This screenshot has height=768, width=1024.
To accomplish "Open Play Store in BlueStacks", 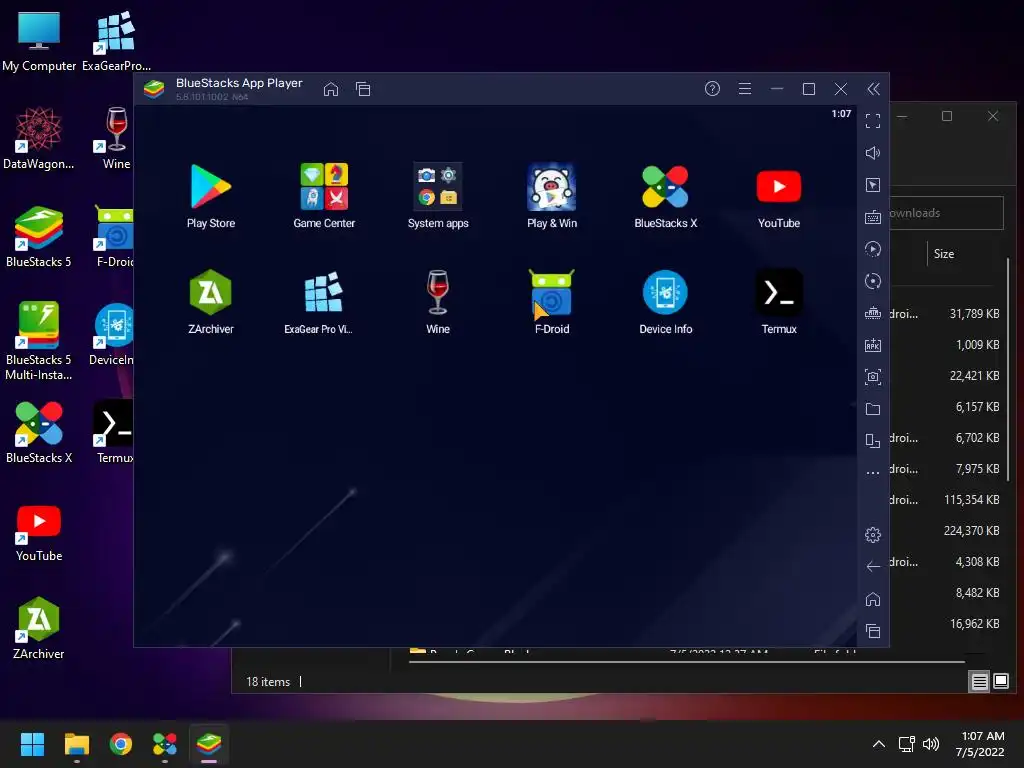I will click(x=210, y=196).
